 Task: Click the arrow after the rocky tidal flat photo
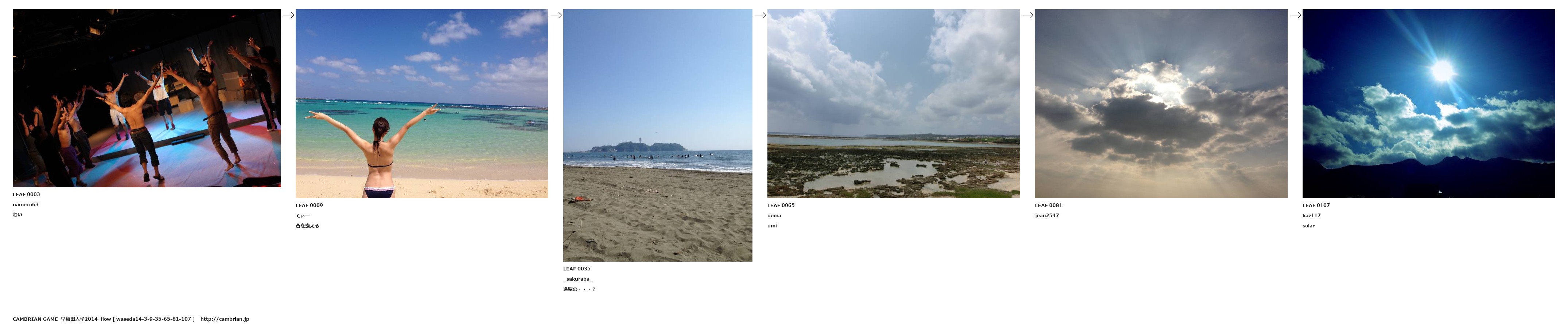(x=1027, y=15)
